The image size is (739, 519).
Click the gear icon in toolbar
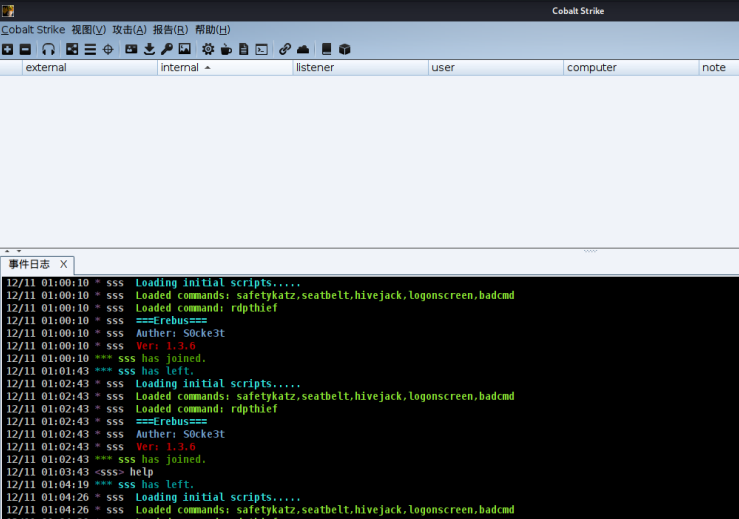[x=208, y=49]
